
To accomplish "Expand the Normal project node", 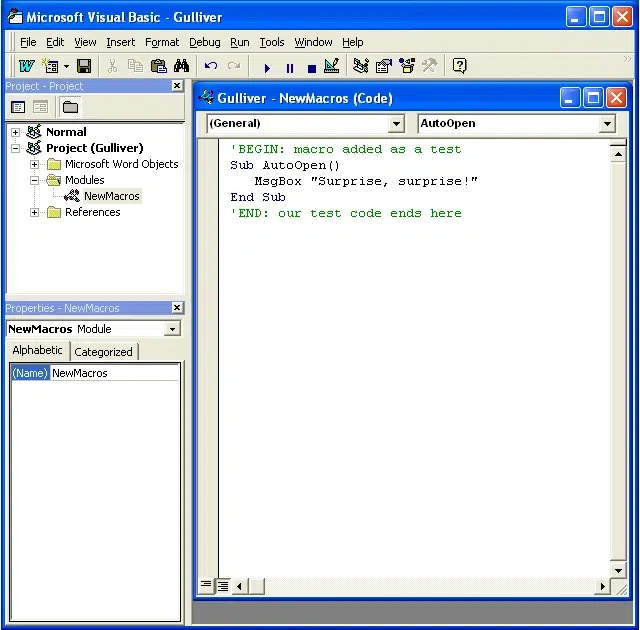I will point(16,132).
